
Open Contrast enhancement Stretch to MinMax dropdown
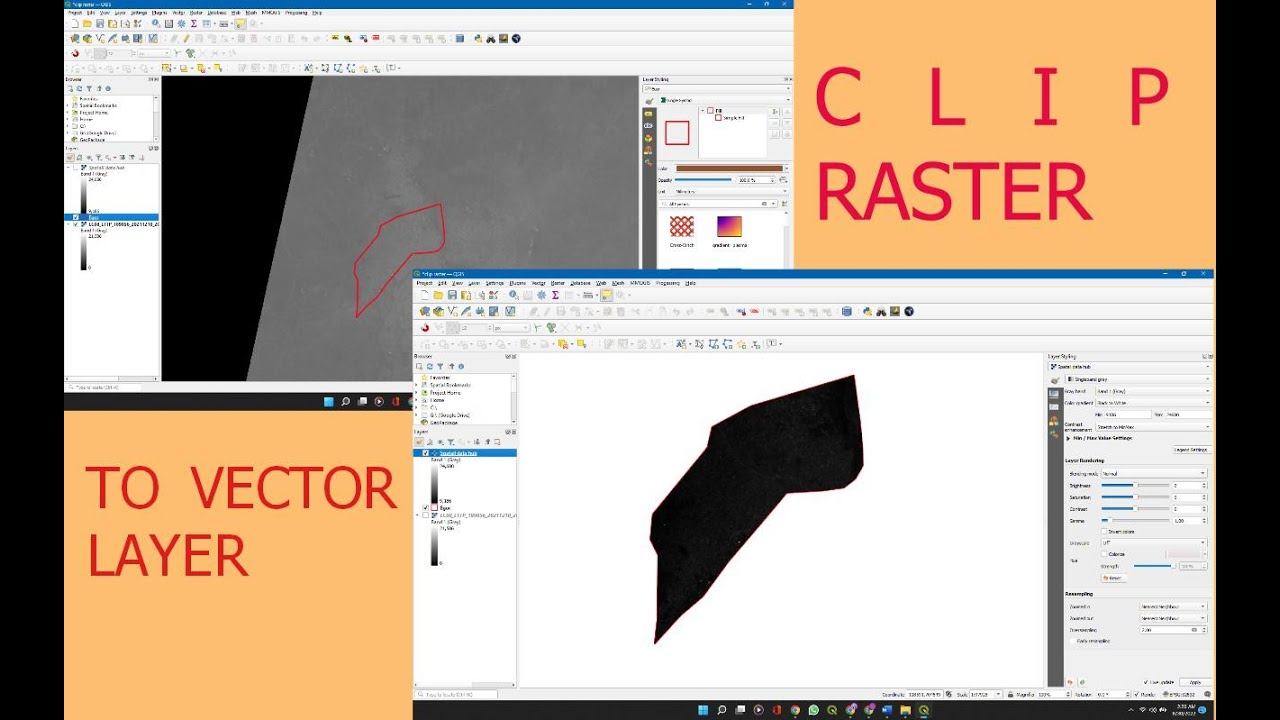coord(1152,427)
